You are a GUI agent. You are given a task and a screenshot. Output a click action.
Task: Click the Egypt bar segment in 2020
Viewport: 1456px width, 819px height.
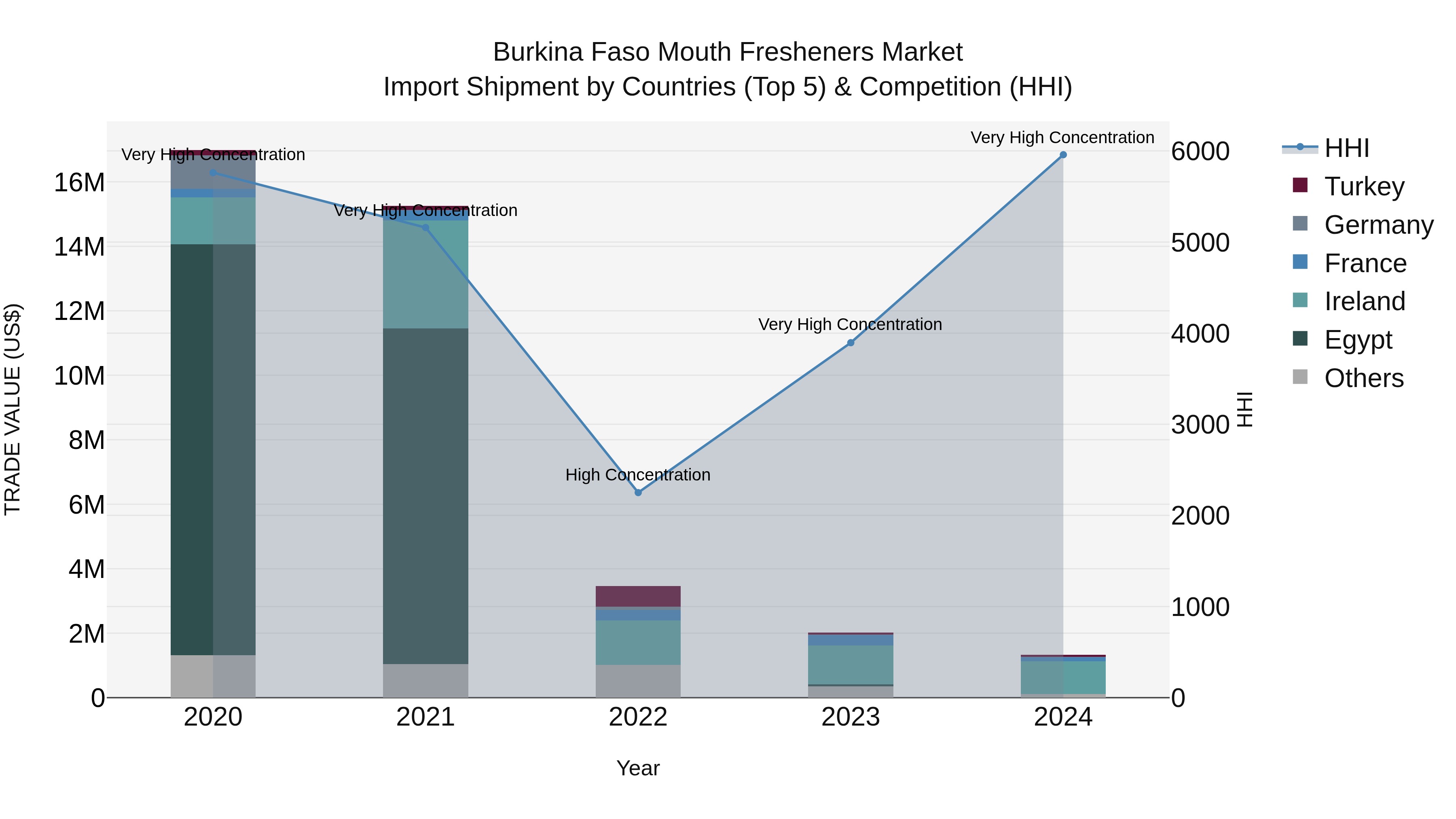[x=213, y=450]
